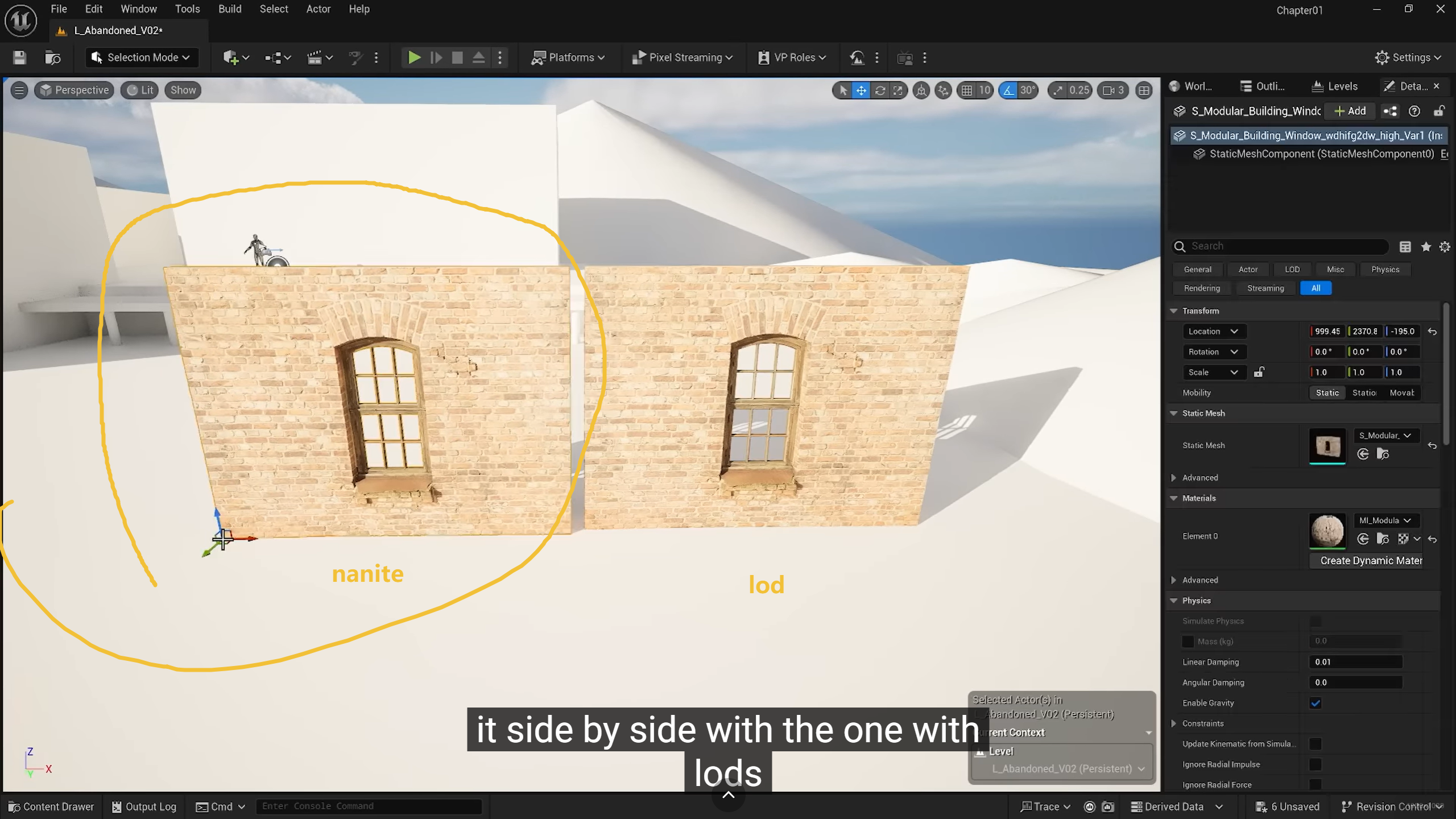Click the Create Dynamic Material button
The height and width of the screenshot is (819, 1456).
[x=1371, y=561]
